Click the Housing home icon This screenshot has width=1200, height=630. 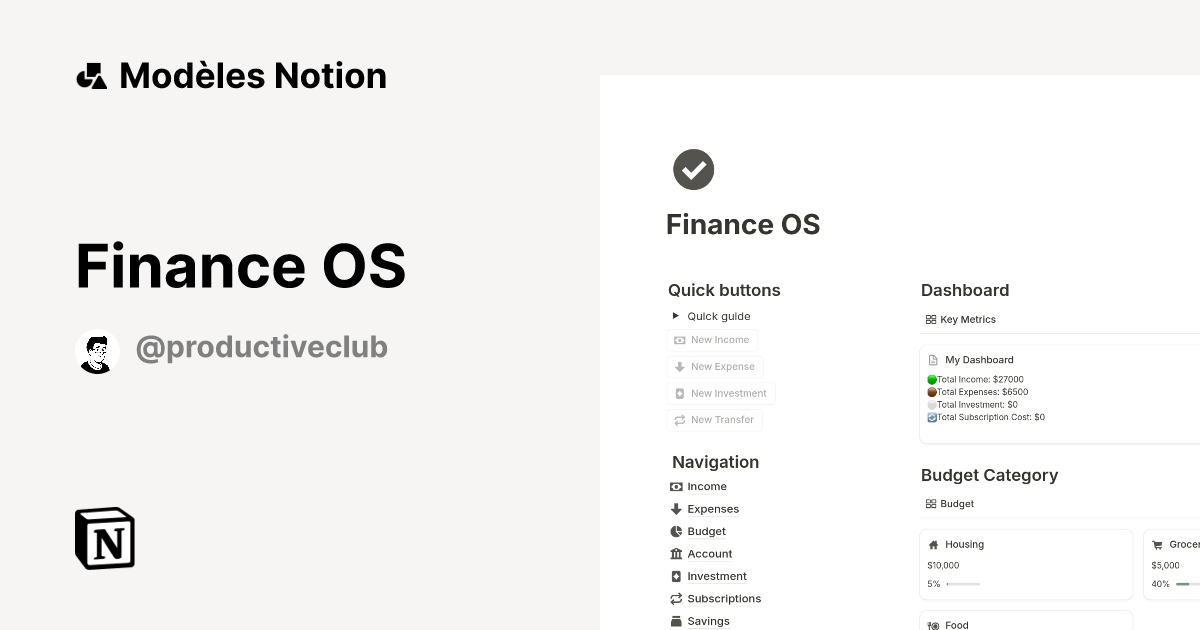click(935, 544)
